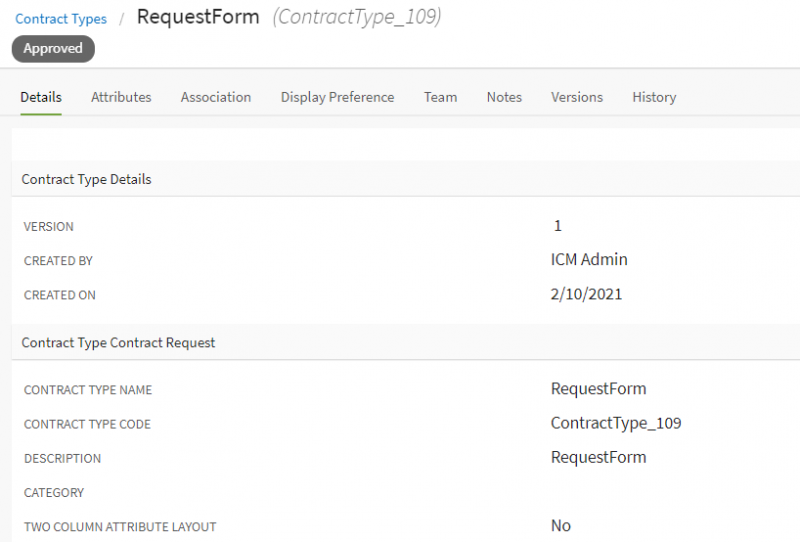Go to the Team tab
This screenshot has width=800, height=542.
pos(440,97)
